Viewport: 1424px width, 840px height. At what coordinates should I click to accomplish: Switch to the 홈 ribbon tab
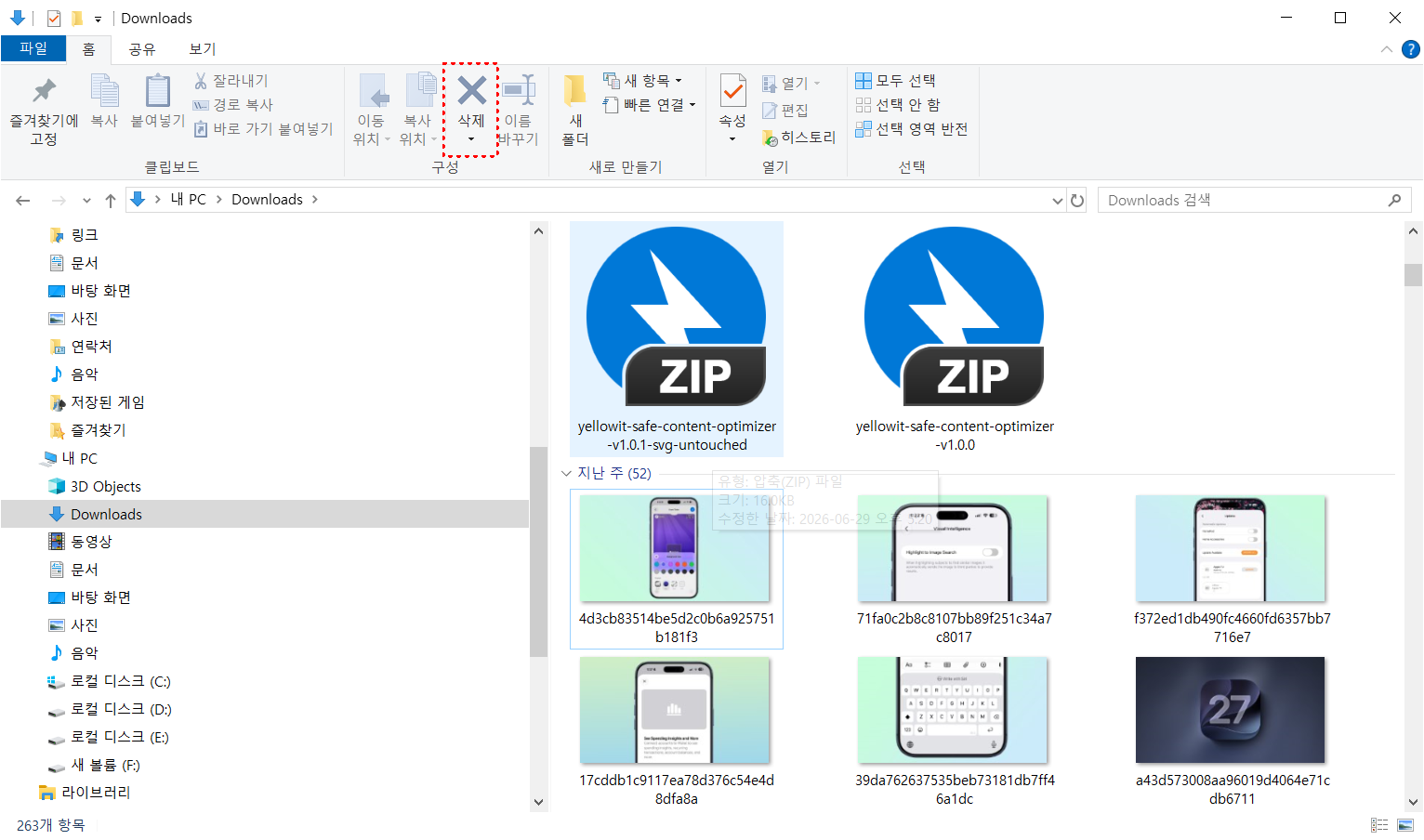click(89, 49)
